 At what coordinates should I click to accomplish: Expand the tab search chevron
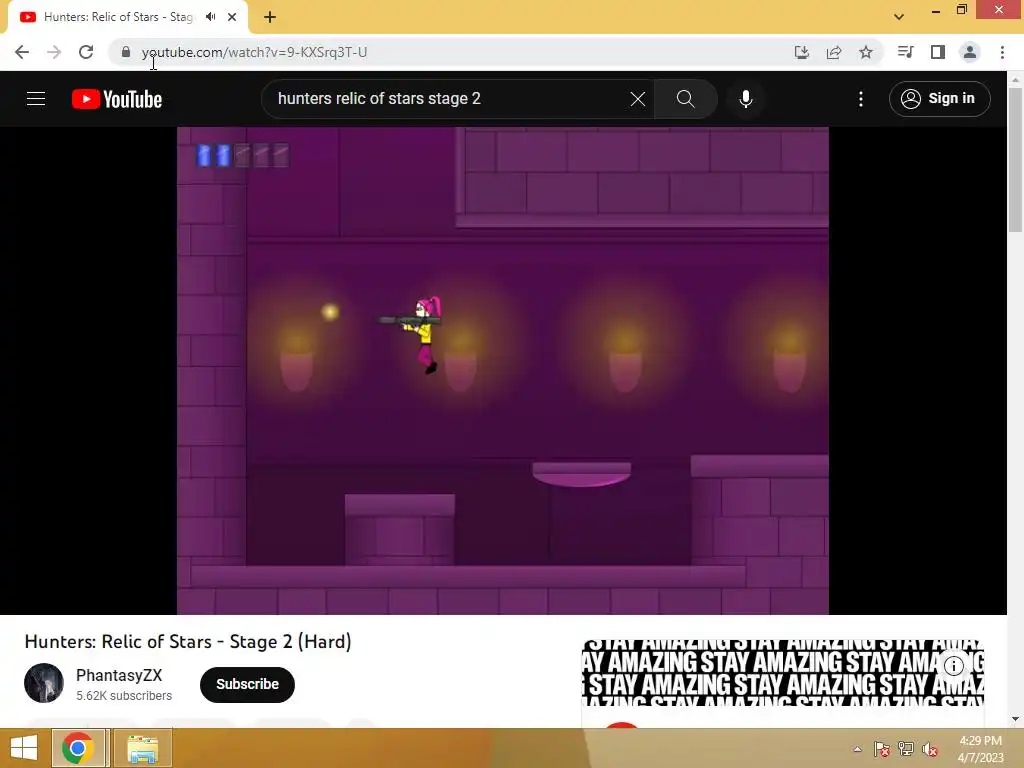[x=899, y=17]
